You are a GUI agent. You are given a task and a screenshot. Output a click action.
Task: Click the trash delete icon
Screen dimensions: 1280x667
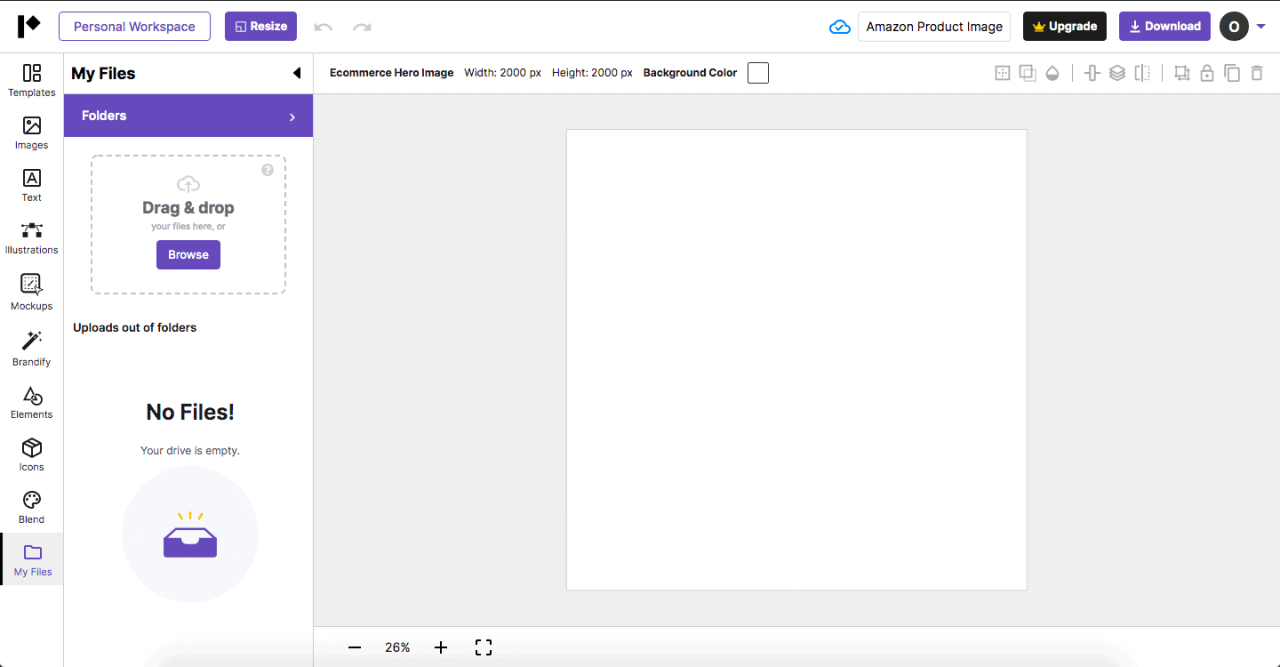click(1257, 73)
